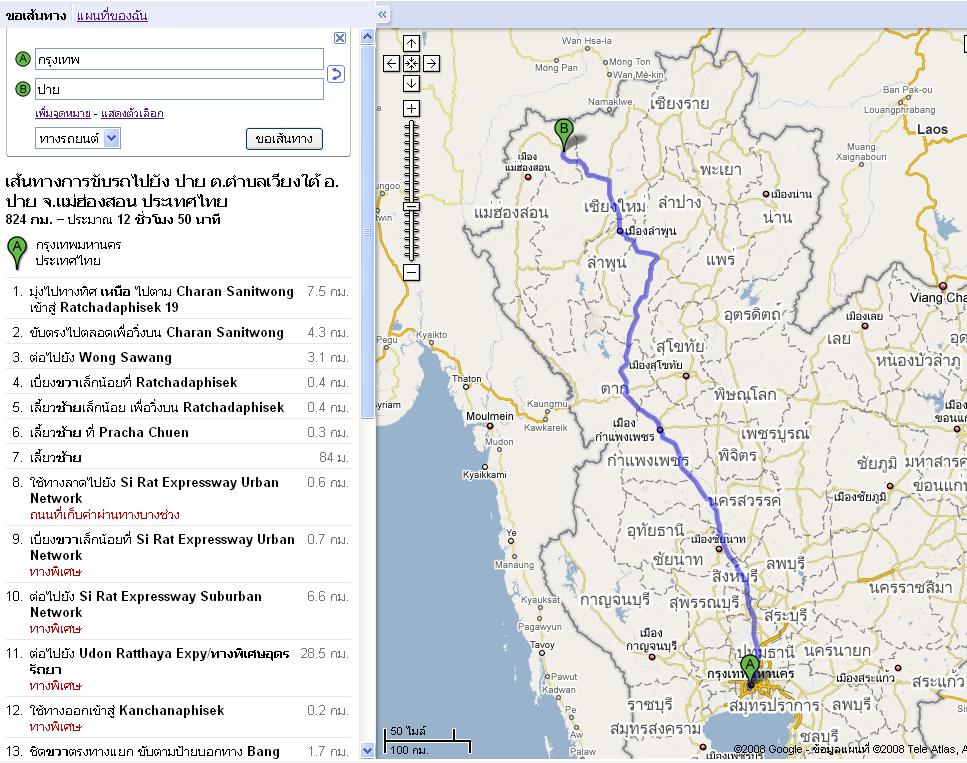Select step 2 ขับตรงไป Charan Sanitwong

tap(178, 332)
